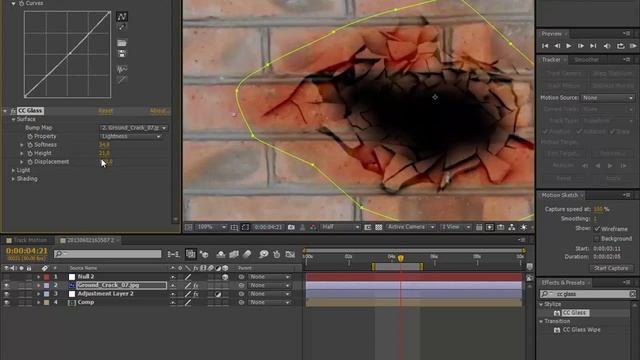This screenshot has width=640, height=360.
Task: Show channel and color management icon
Action: 313,227
